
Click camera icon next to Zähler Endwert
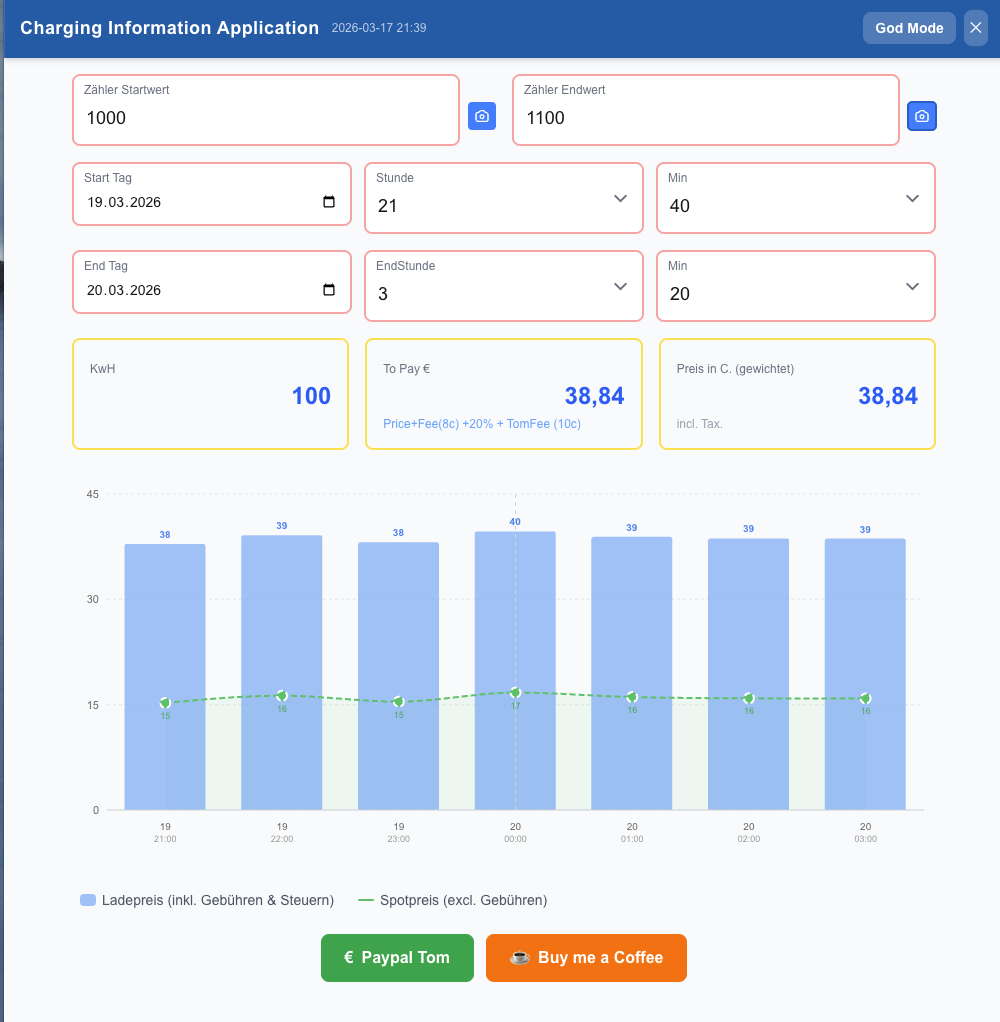click(x=922, y=116)
